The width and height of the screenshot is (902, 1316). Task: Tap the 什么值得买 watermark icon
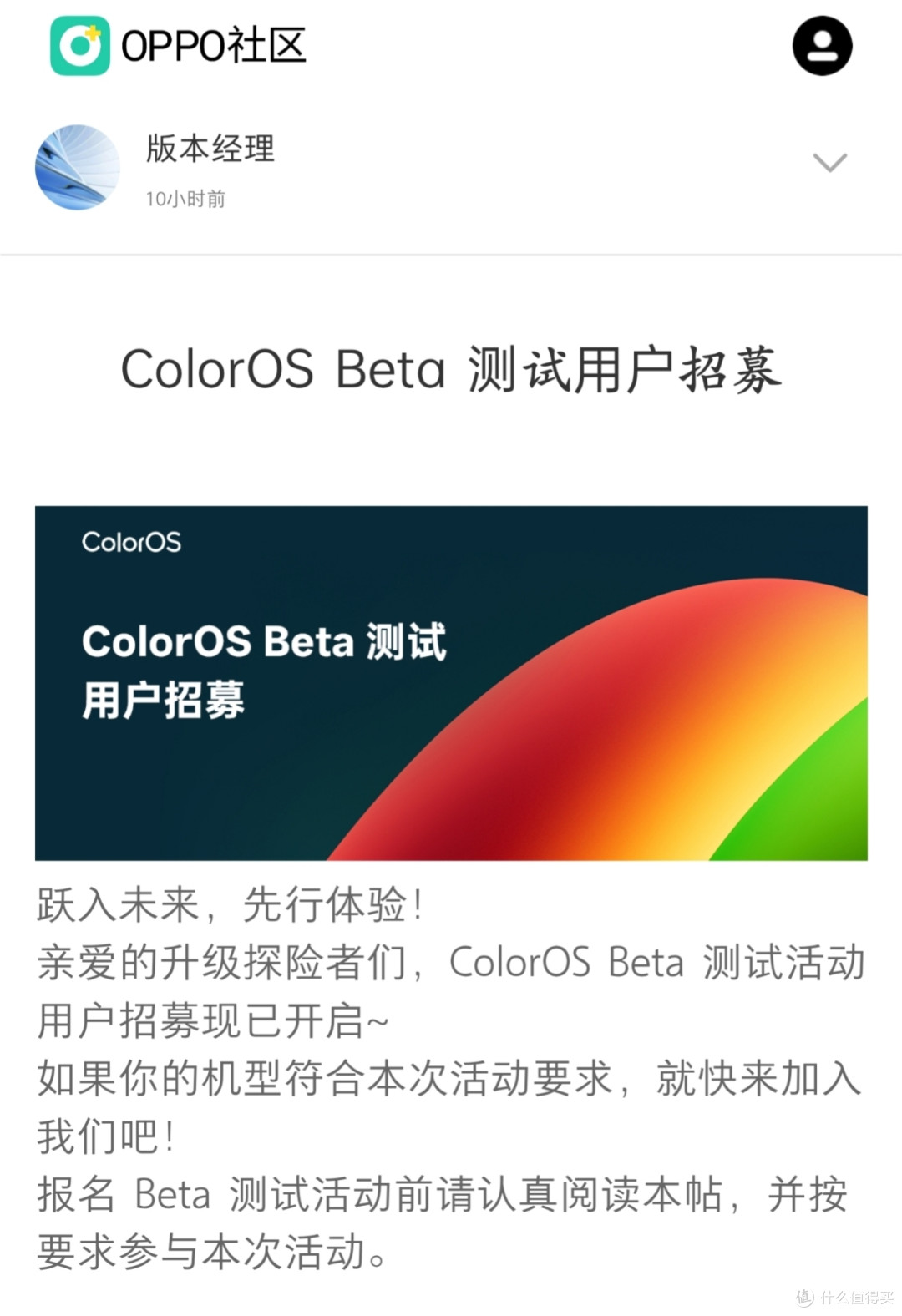coord(804,1297)
